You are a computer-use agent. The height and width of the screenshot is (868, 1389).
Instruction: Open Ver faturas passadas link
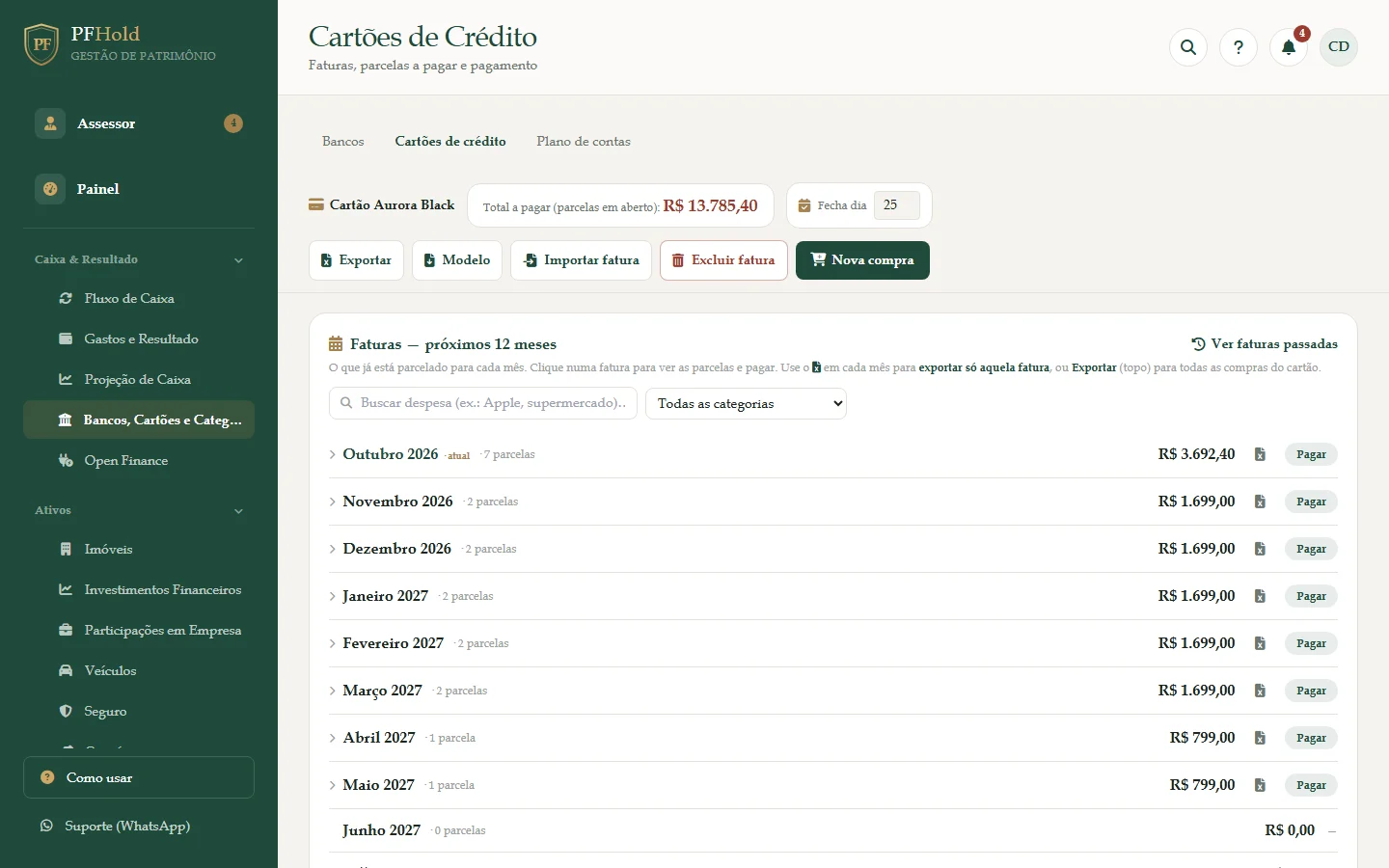(1265, 344)
